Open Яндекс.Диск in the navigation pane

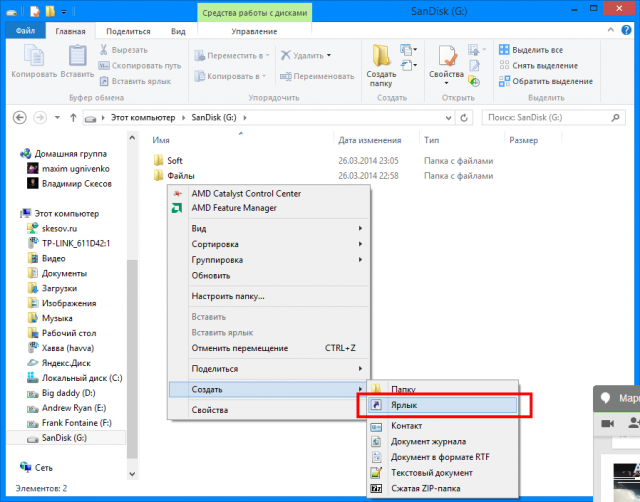tap(59, 363)
